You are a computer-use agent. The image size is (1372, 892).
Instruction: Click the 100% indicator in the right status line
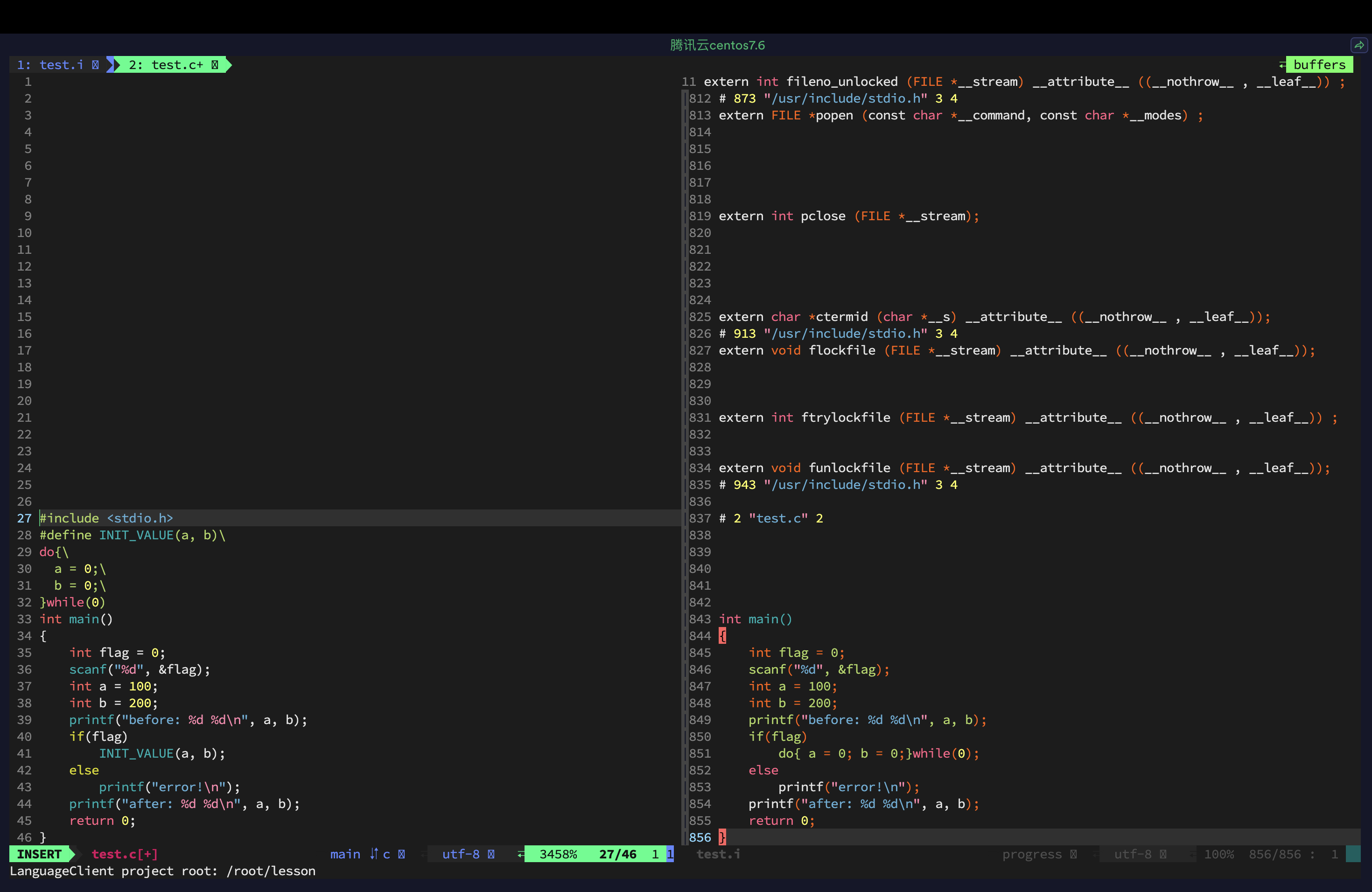(x=1219, y=854)
